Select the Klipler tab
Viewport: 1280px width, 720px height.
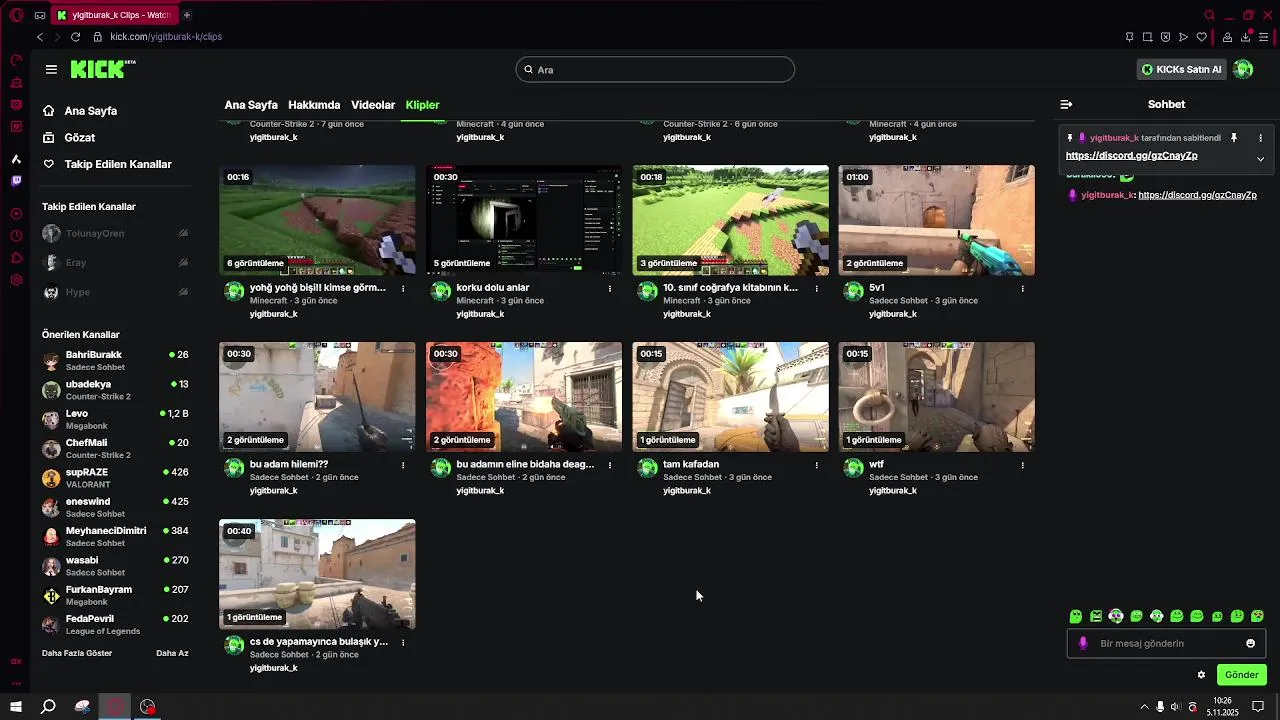[x=422, y=105]
